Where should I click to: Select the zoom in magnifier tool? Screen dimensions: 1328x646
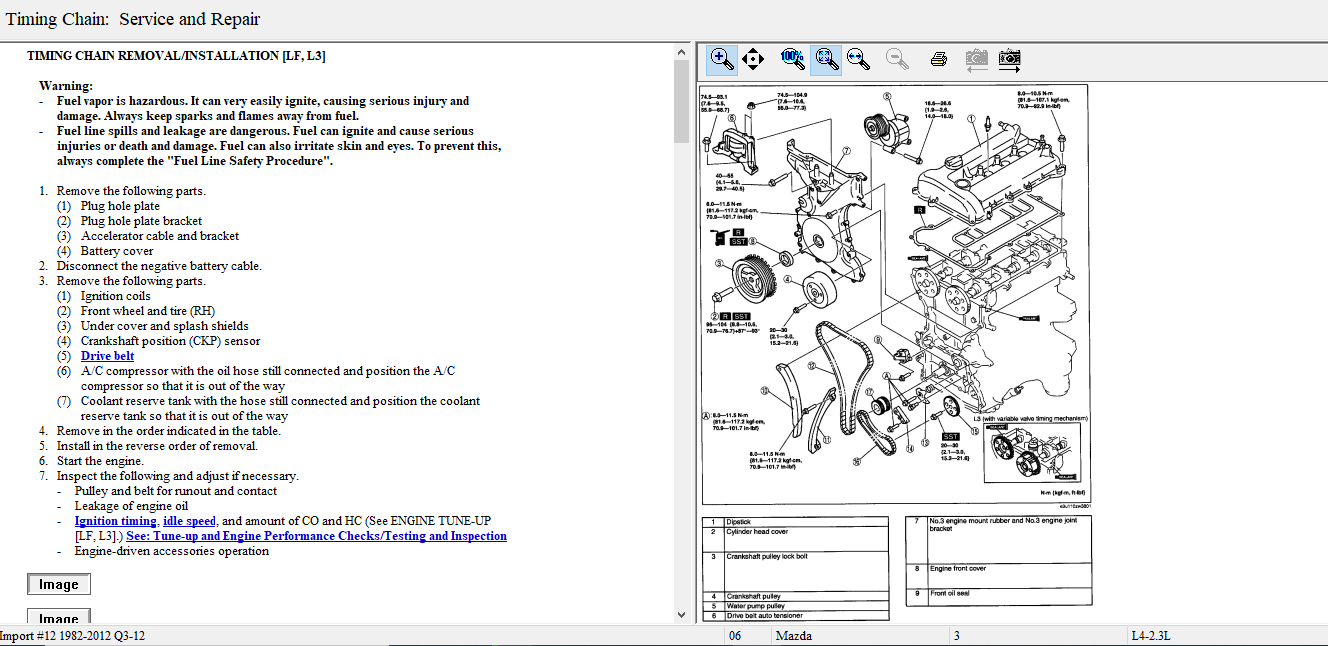pos(722,59)
